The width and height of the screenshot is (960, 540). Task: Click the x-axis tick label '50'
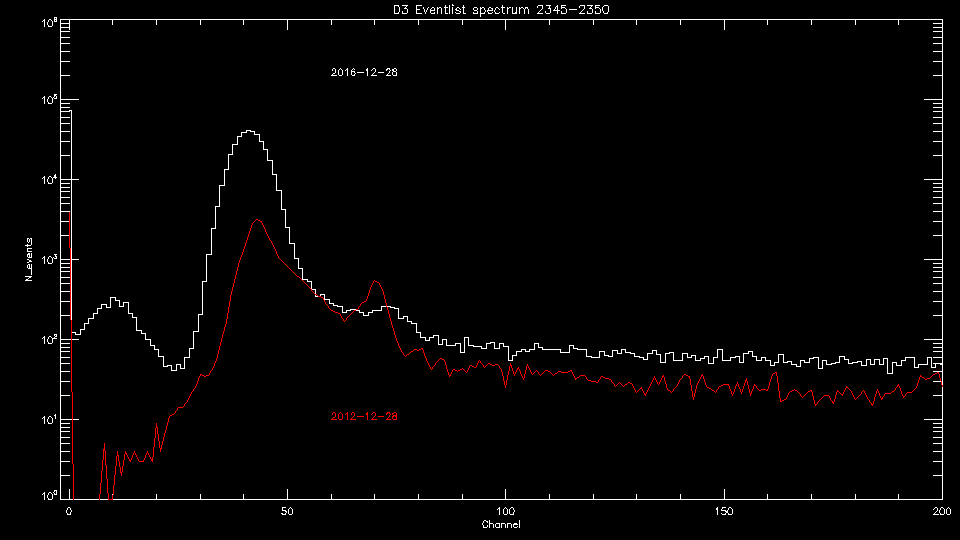click(287, 511)
